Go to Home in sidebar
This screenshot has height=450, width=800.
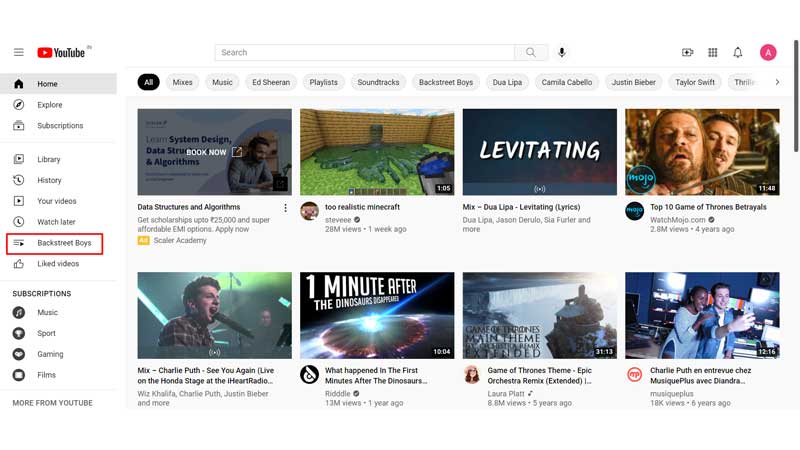point(58,84)
